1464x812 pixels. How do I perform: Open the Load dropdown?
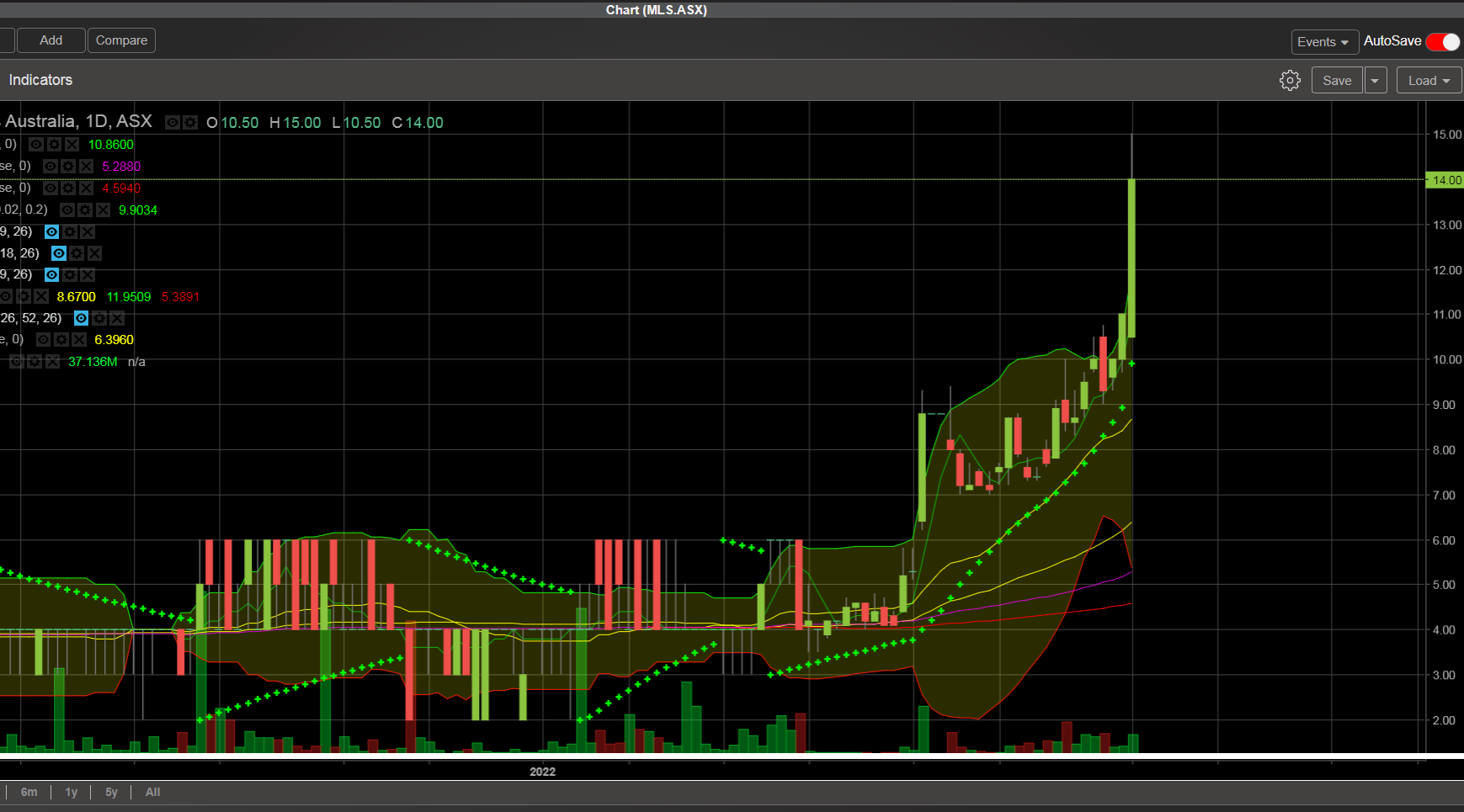coord(1429,81)
